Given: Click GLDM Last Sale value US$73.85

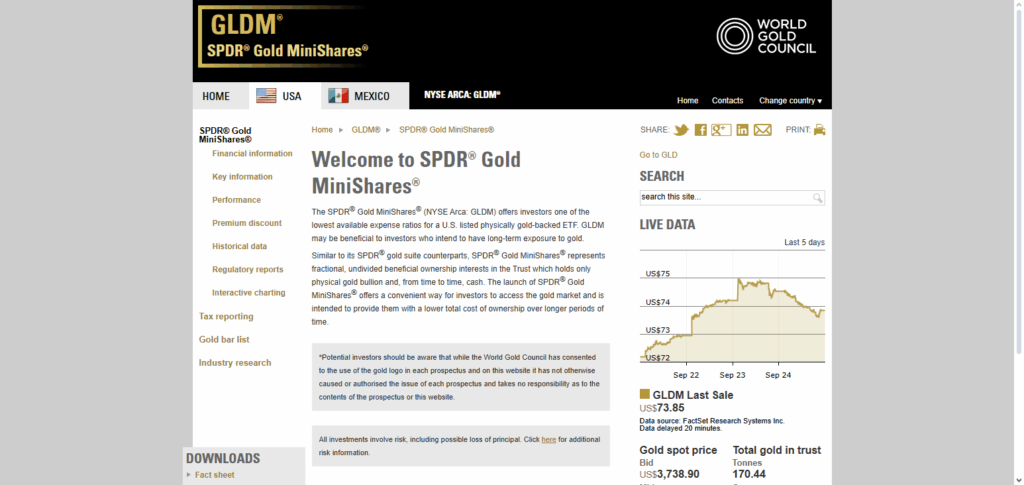Looking at the screenshot, I should coord(662,408).
